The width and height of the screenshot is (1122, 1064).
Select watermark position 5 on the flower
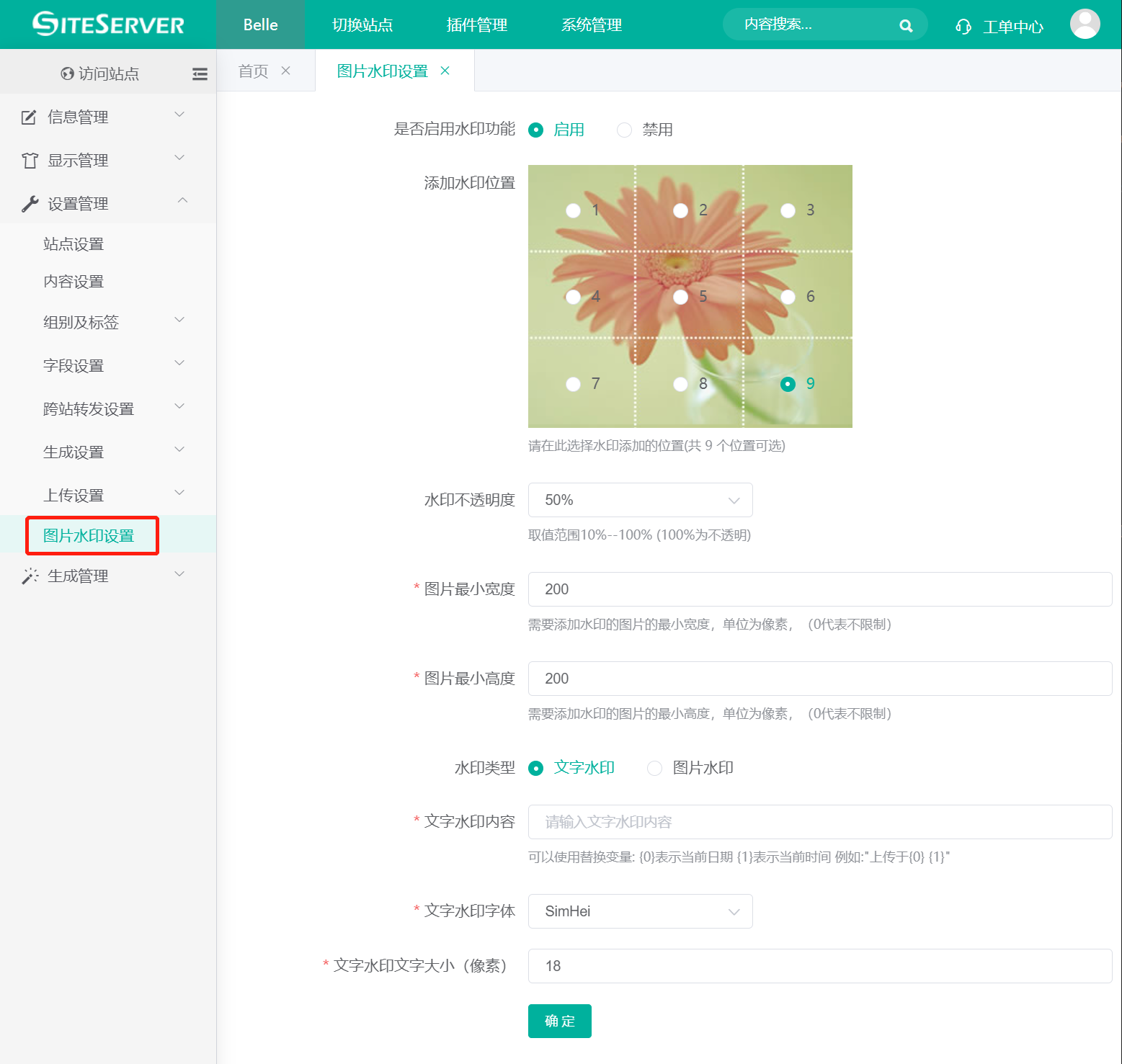[680, 297]
